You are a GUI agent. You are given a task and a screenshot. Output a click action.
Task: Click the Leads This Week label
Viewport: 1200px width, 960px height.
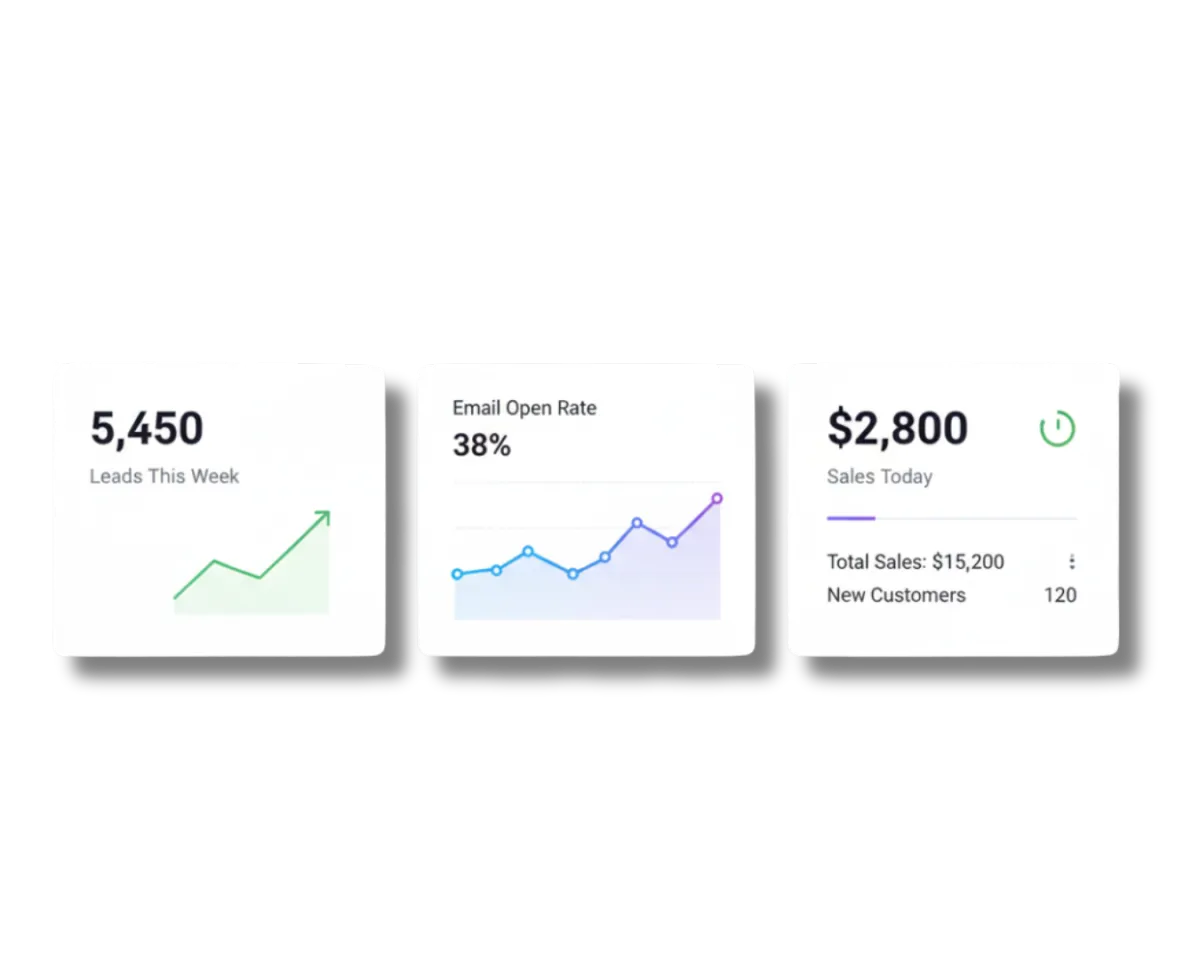(x=164, y=476)
